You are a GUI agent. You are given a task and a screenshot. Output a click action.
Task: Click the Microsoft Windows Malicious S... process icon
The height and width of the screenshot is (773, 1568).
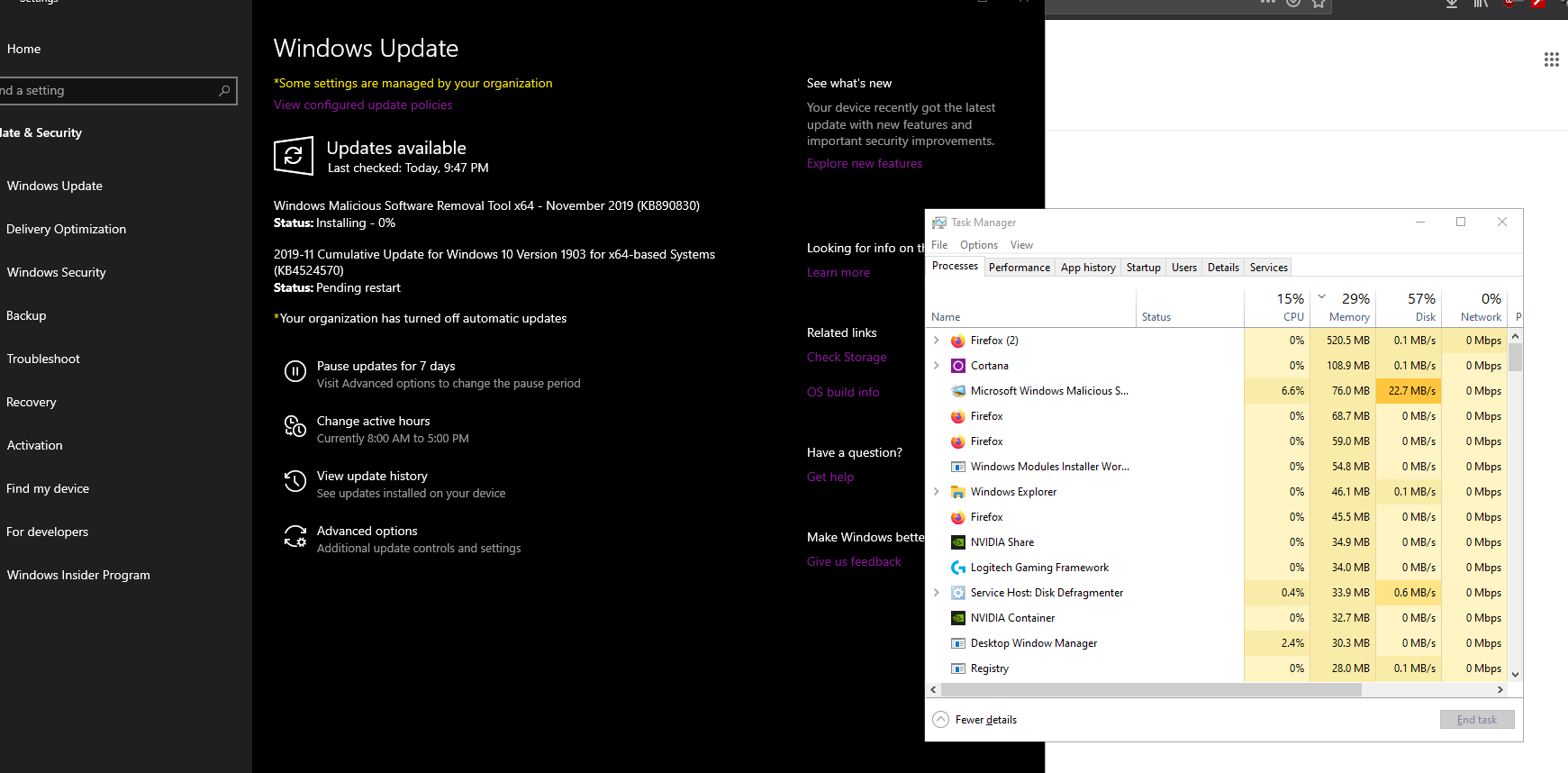pos(958,391)
